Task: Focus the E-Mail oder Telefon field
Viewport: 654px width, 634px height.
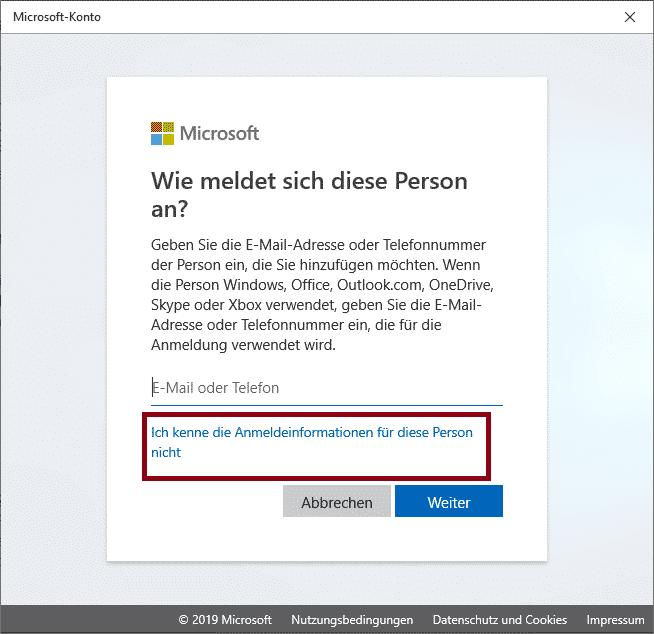Action: coord(327,388)
